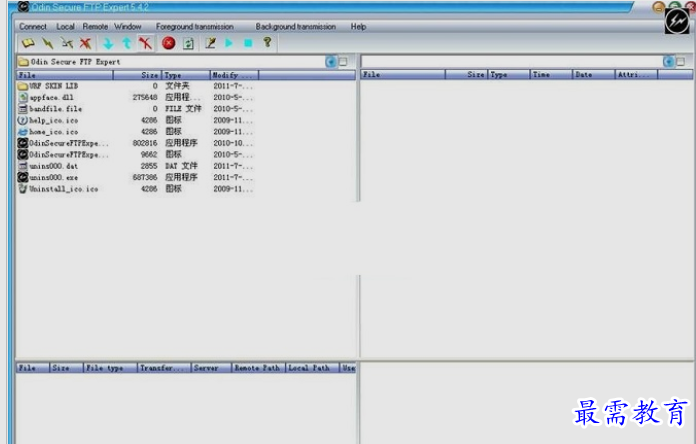Viewport: 696px width, 444px height.
Task: Click the unins000.dat file icon
Action: pos(23,166)
